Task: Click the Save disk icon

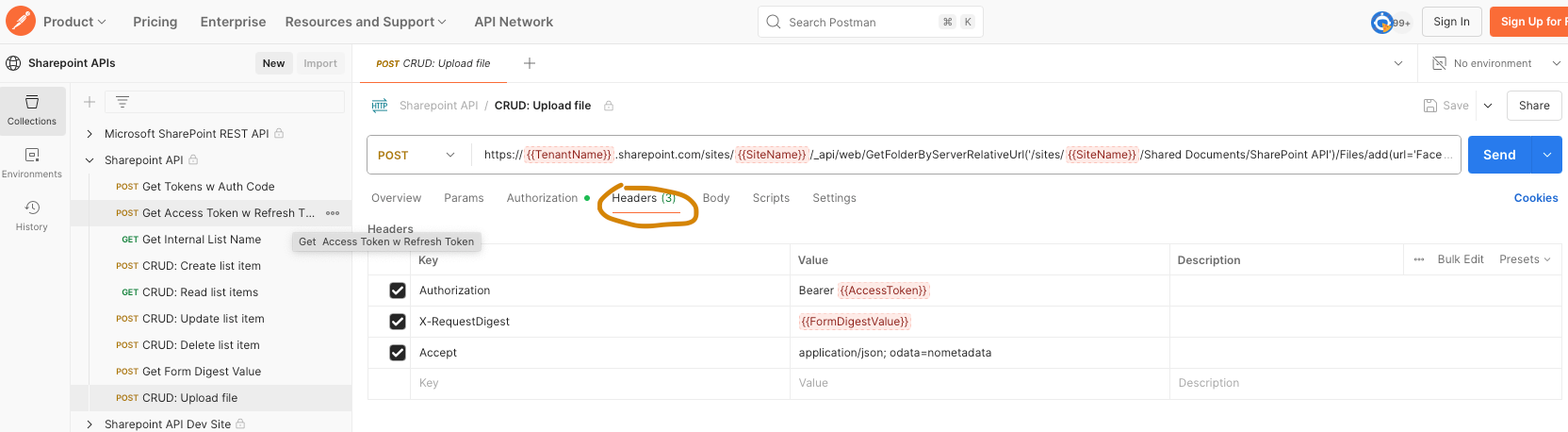Action: [1430, 106]
